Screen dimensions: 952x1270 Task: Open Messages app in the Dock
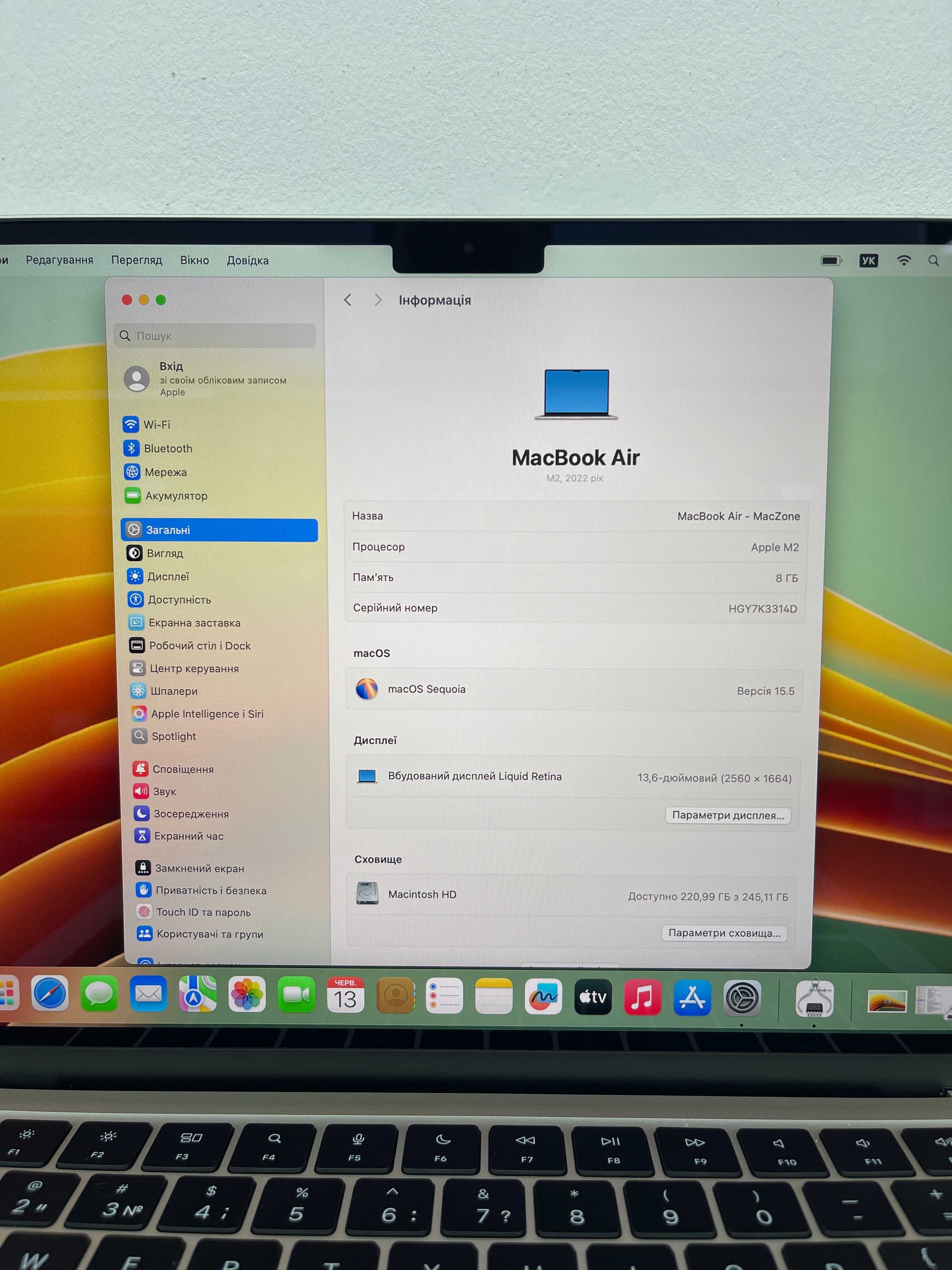[x=99, y=994]
